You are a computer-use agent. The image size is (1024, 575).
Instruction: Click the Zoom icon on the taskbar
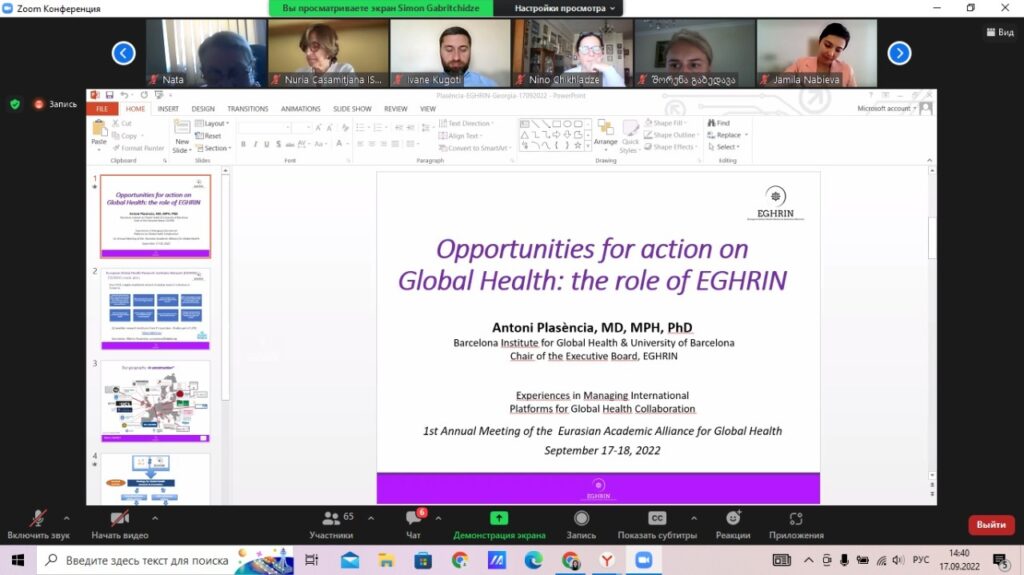point(644,561)
